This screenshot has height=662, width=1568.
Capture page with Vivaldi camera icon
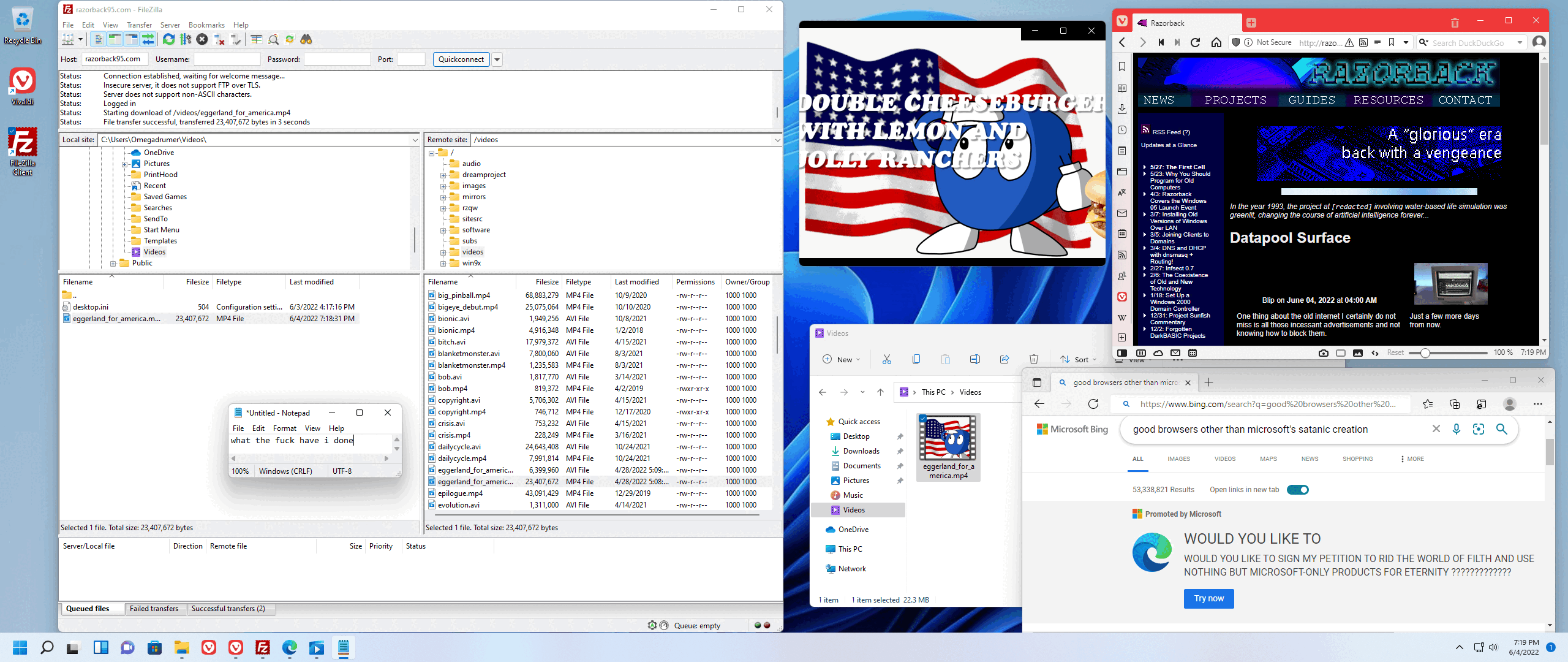(x=1324, y=353)
